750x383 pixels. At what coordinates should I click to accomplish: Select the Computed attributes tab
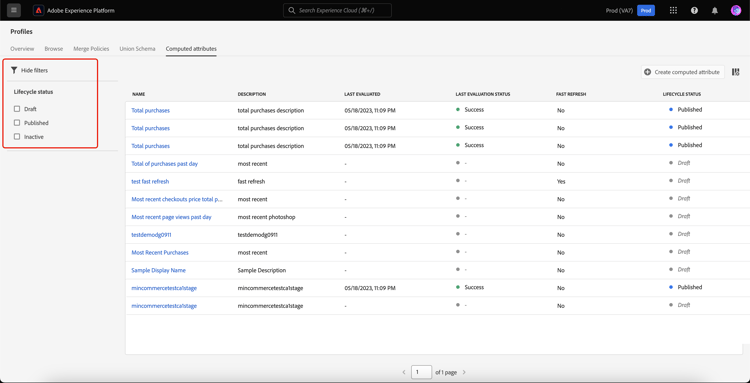pos(191,49)
